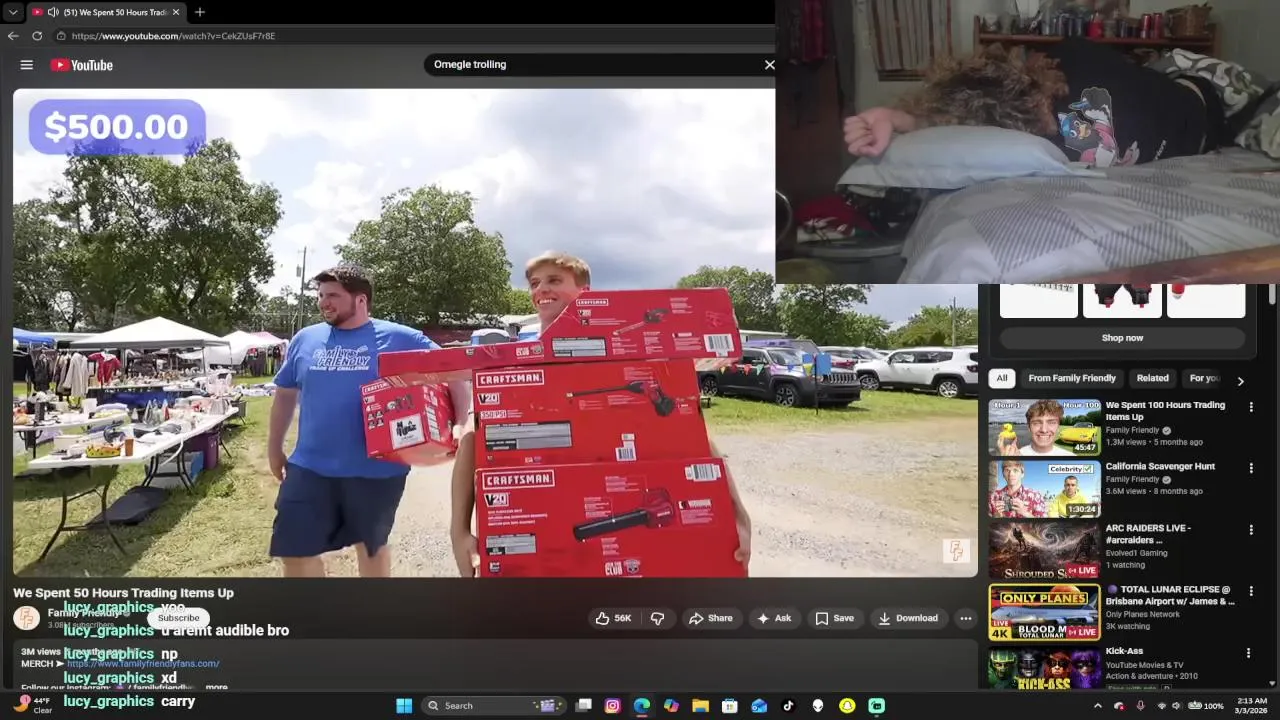Viewport: 1280px width, 720px height.
Task: Open the Ask AI button
Action: pos(774,618)
